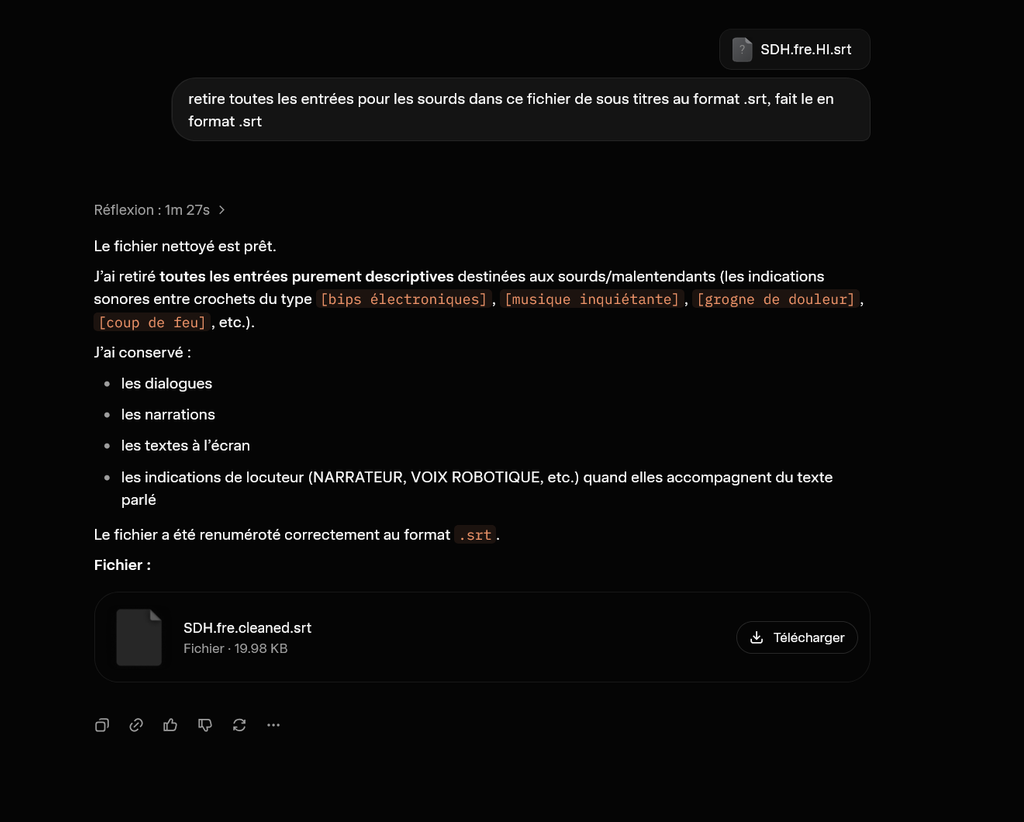Click the .srt inline code tag
The width and height of the screenshot is (1024, 822).
(475, 535)
